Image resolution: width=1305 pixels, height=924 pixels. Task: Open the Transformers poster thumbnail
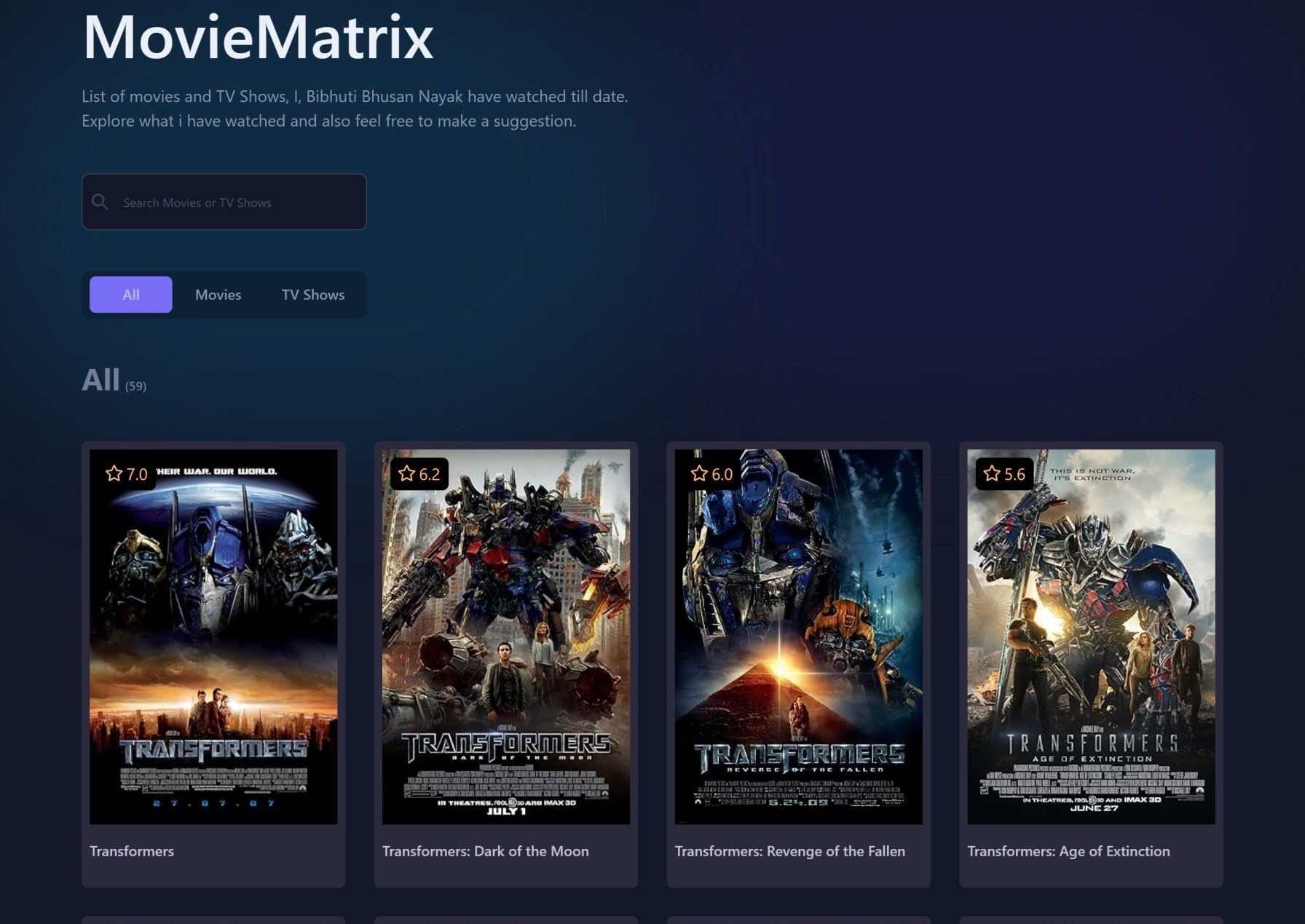click(x=213, y=636)
